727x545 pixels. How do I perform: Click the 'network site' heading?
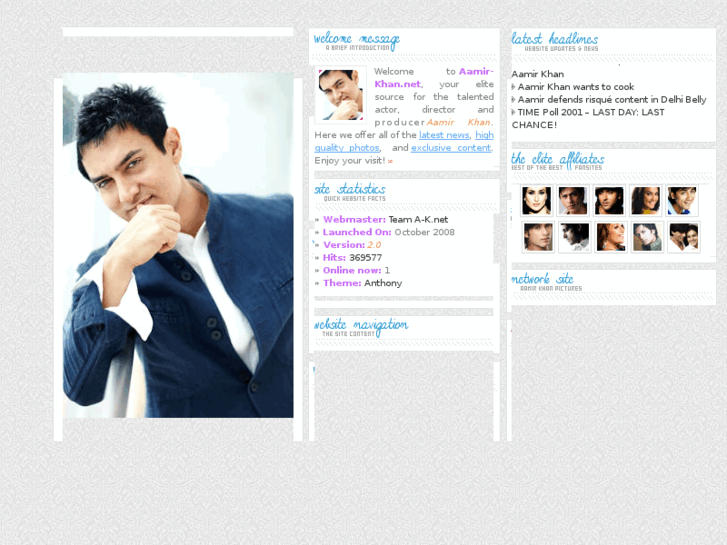pyautogui.click(x=542, y=279)
